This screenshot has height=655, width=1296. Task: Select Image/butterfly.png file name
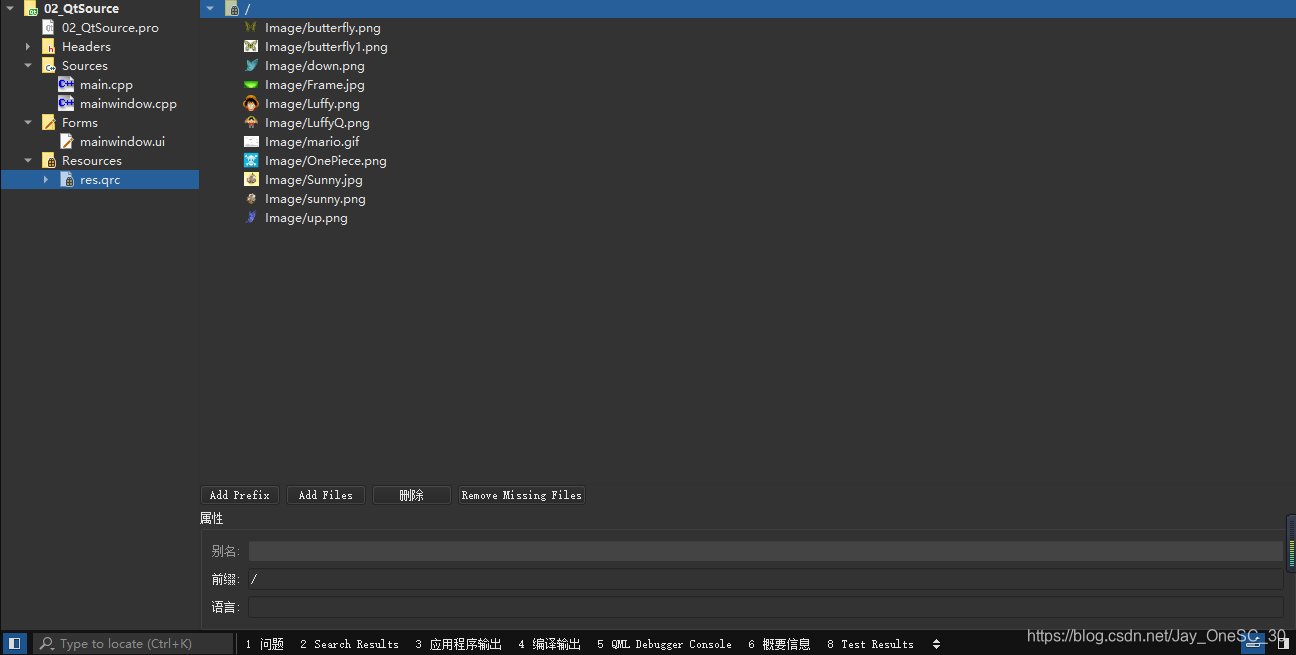(323, 28)
